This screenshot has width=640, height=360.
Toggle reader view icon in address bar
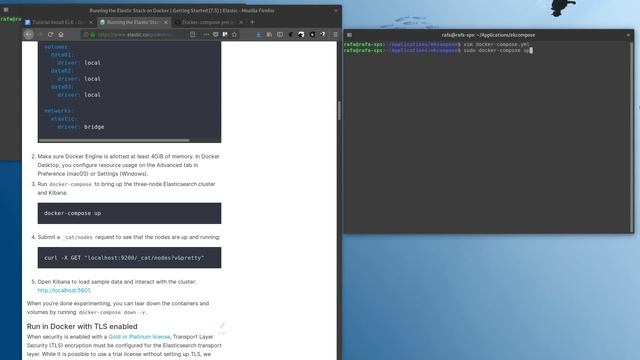(x=193, y=35)
